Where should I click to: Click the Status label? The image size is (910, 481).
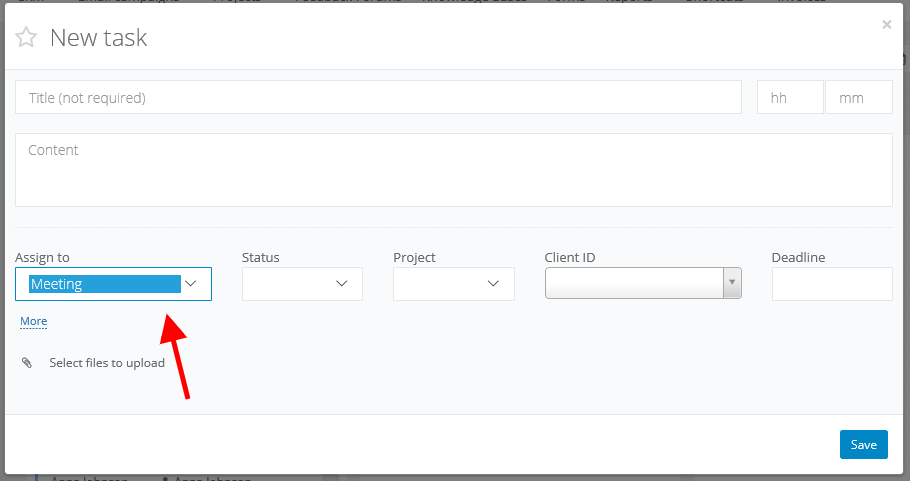pyautogui.click(x=261, y=258)
